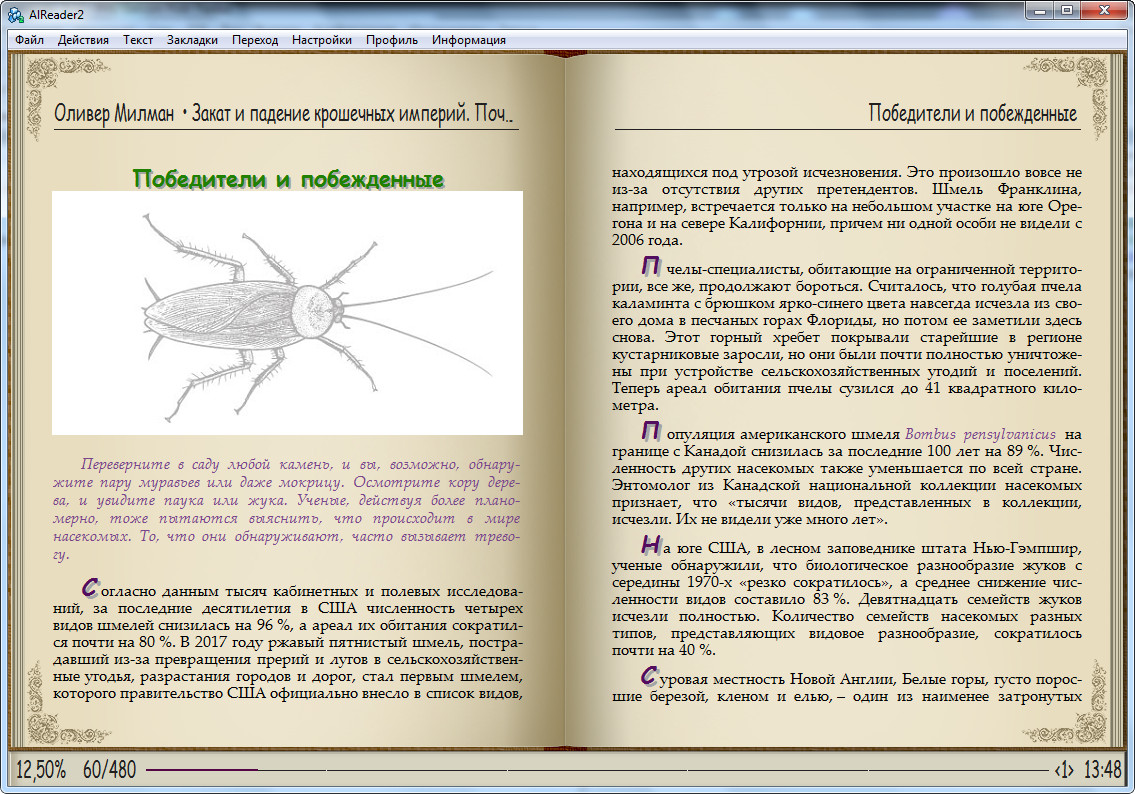Open the Файл menu

tap(29, 40)
